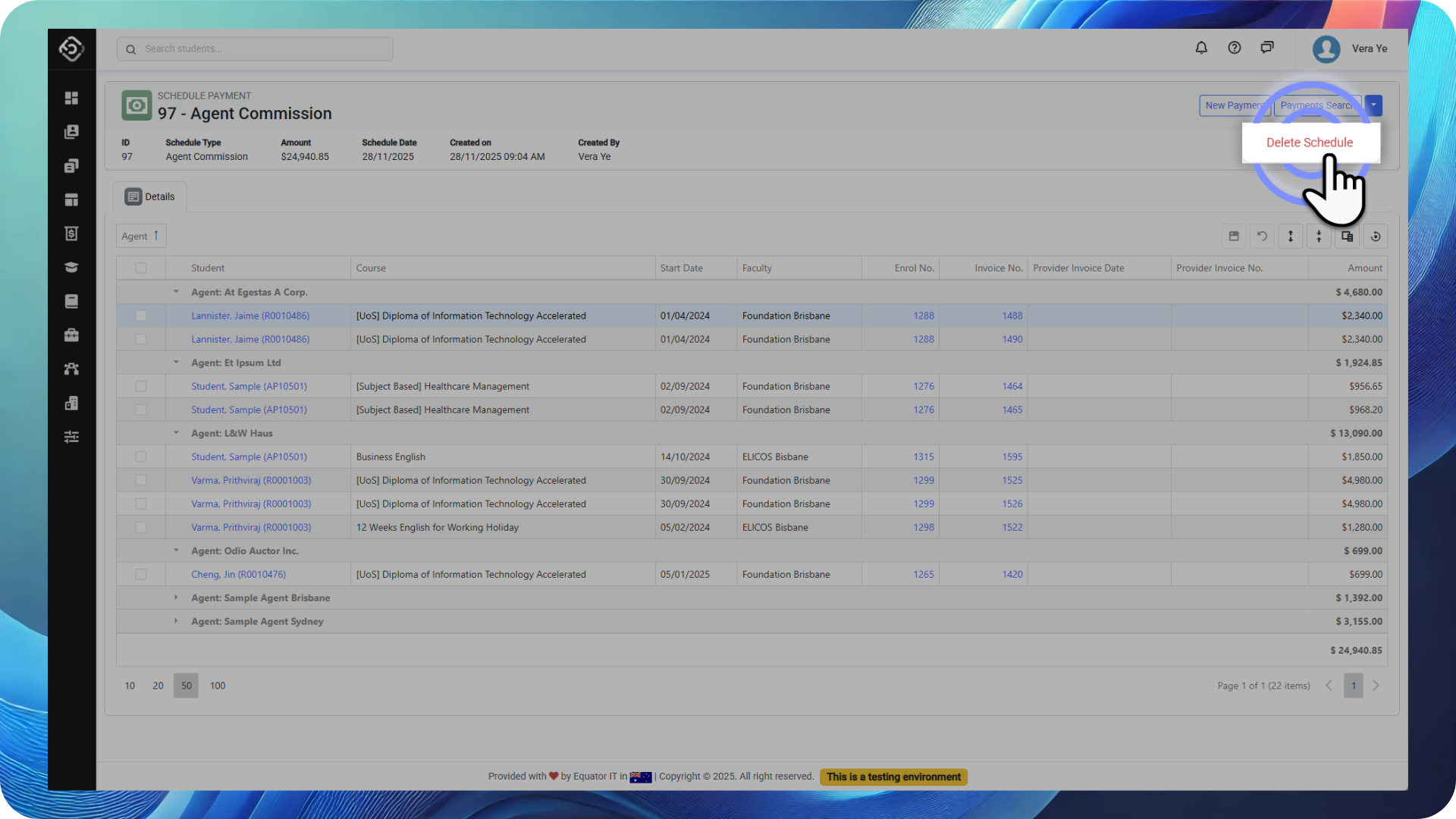The image size is (1456, 819).
Task: Expand Agent: Sample Agent Brisbane group
Action: pos(176,598)
